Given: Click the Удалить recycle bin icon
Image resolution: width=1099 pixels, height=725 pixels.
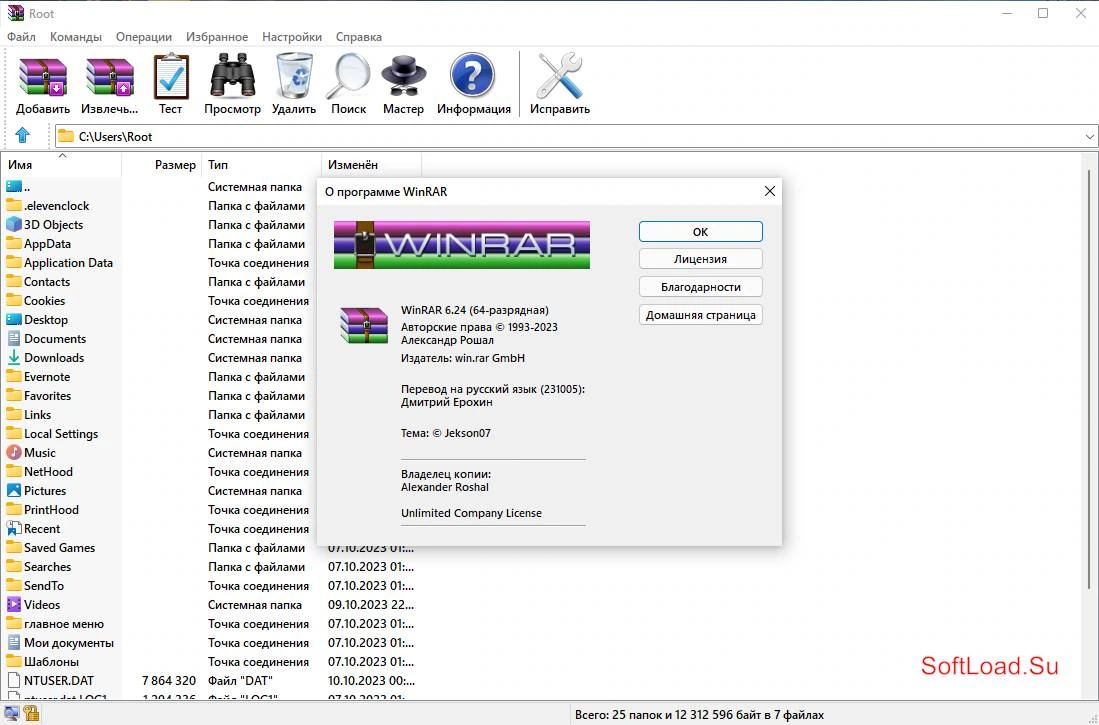Looking at the screenshot, I should [x=294, y=76].
